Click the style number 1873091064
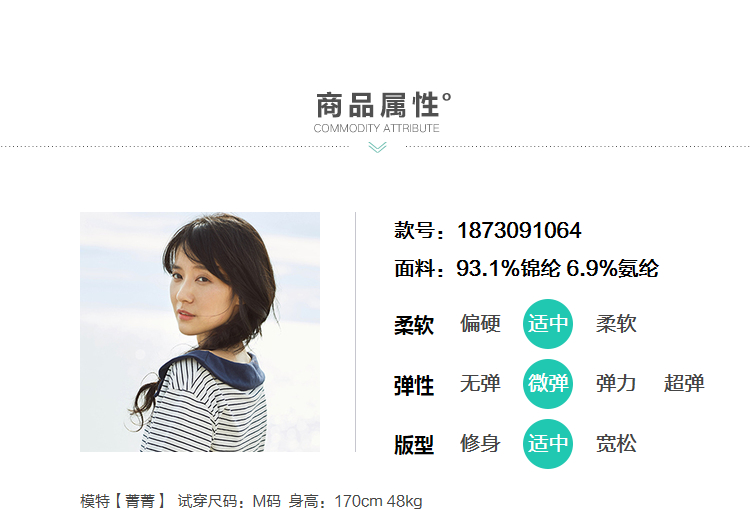750x510 pixels. point(519,231)
